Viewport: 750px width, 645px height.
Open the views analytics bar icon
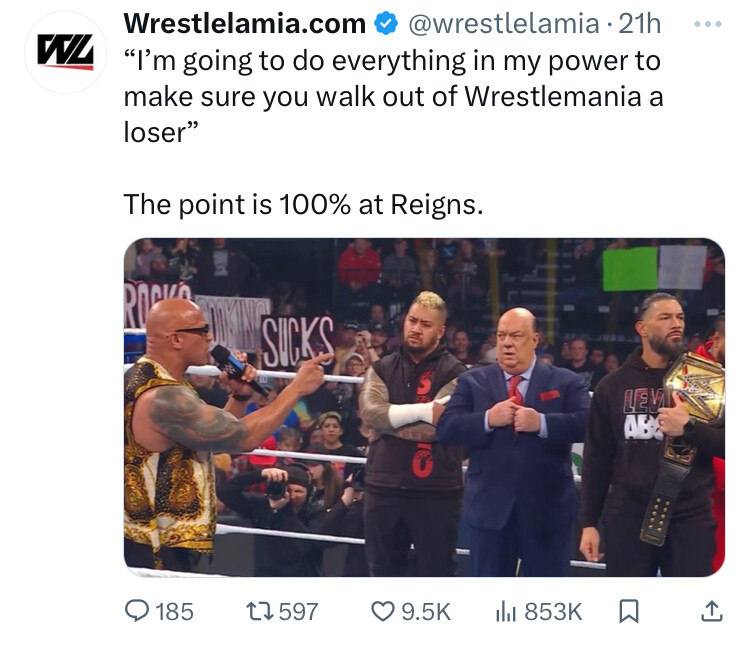tap(506, 612)
